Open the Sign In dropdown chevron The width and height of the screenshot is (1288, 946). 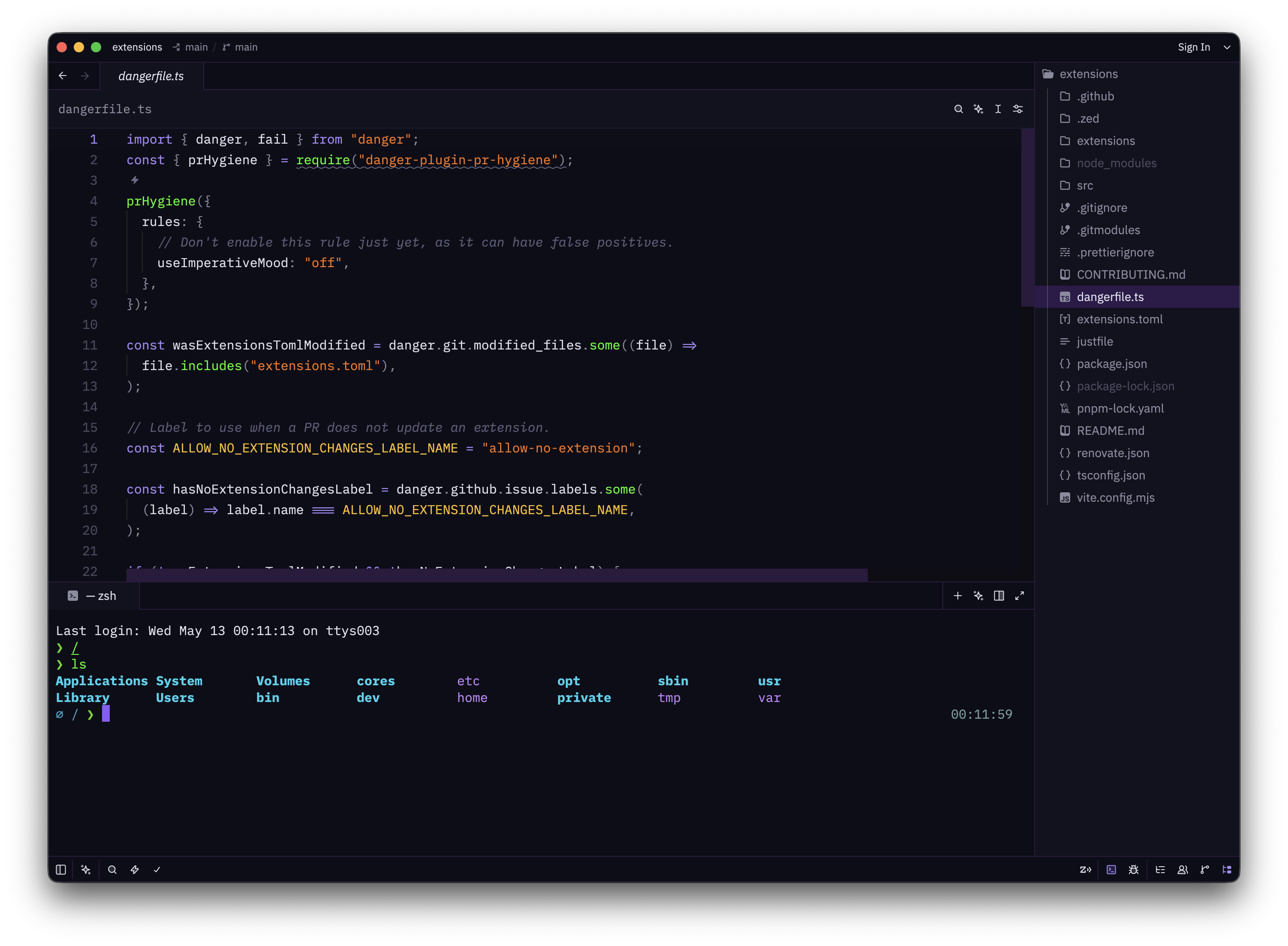click(1227, 48)
